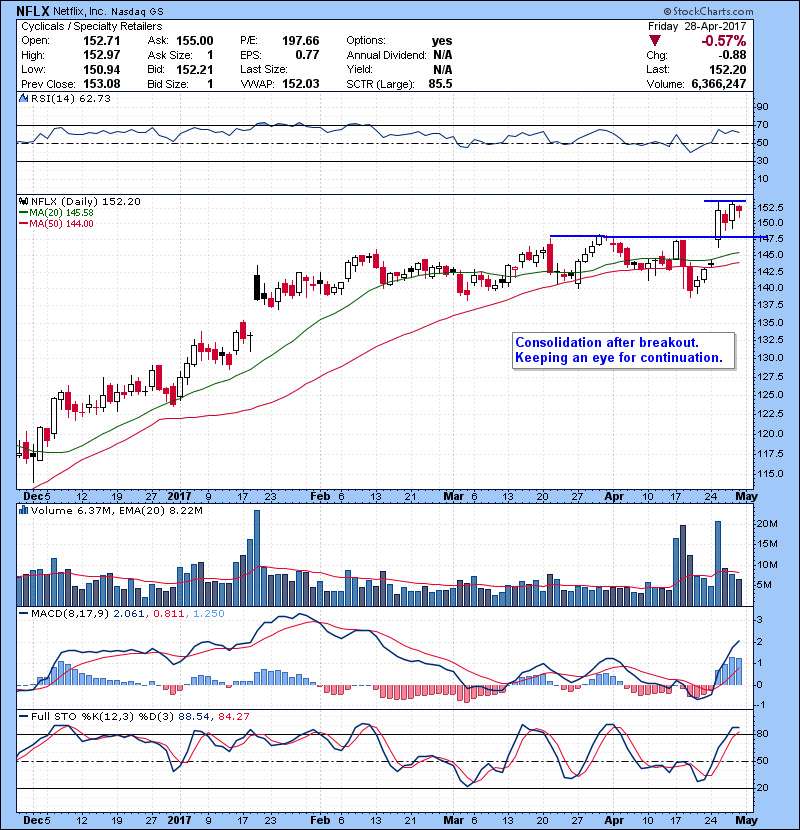Click the 'EMA(20) 8.22M' volume legend text
Image resolution: width=800 pixels, height=830 pixels.
pos(161,510)
